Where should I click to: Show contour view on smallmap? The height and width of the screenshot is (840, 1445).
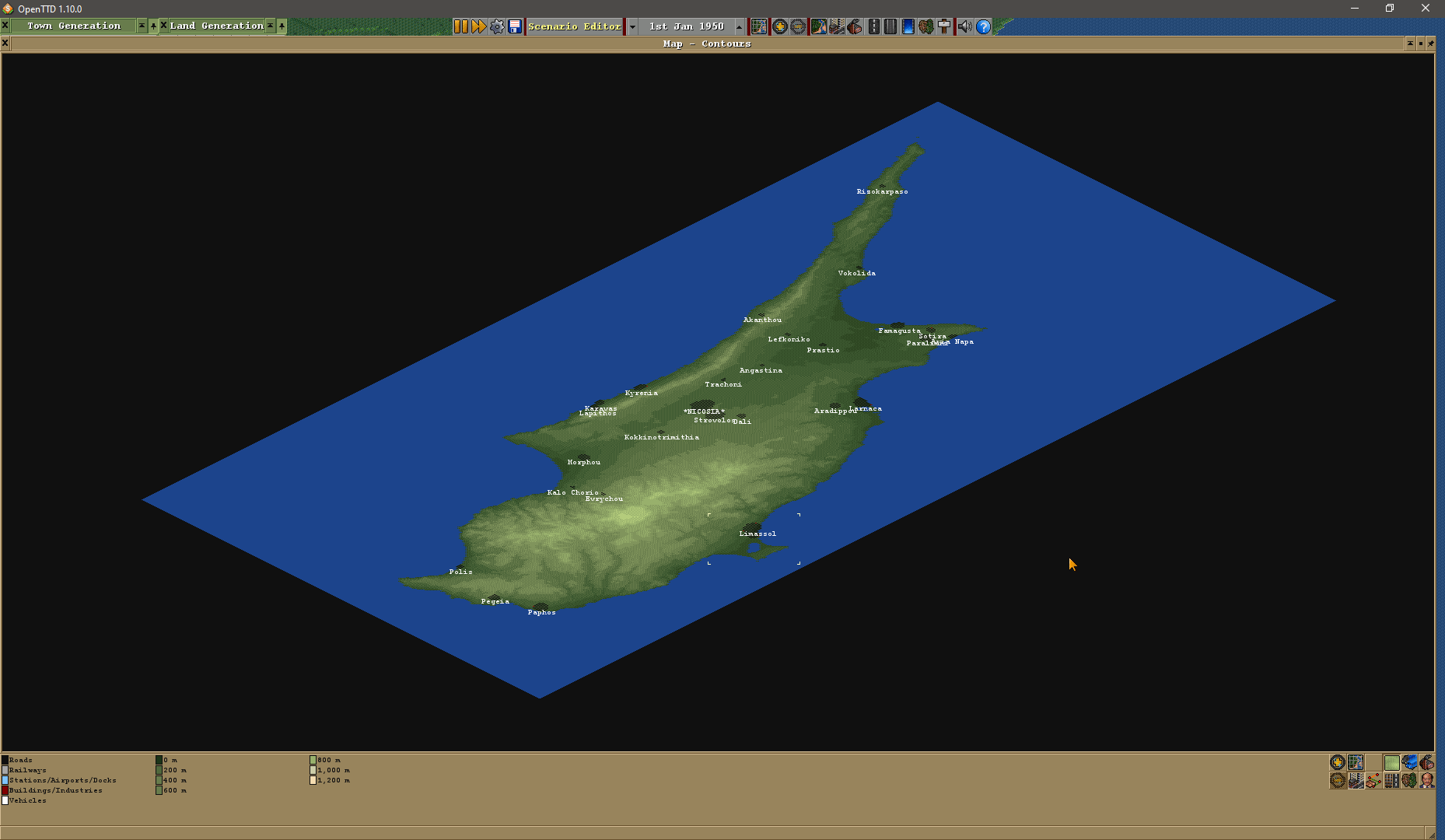(1391, 762)
